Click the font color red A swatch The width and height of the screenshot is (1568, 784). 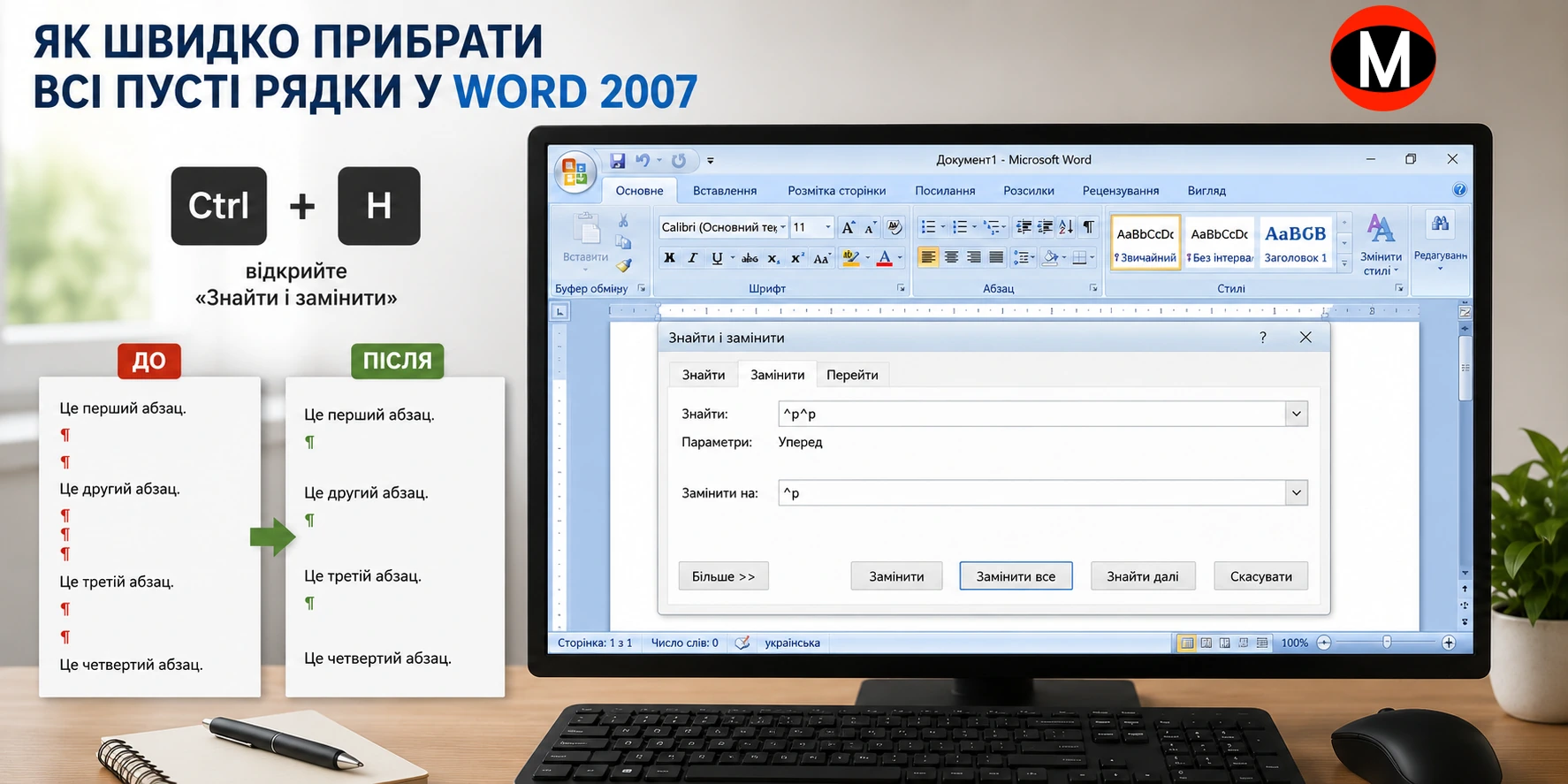click(885, 258)
